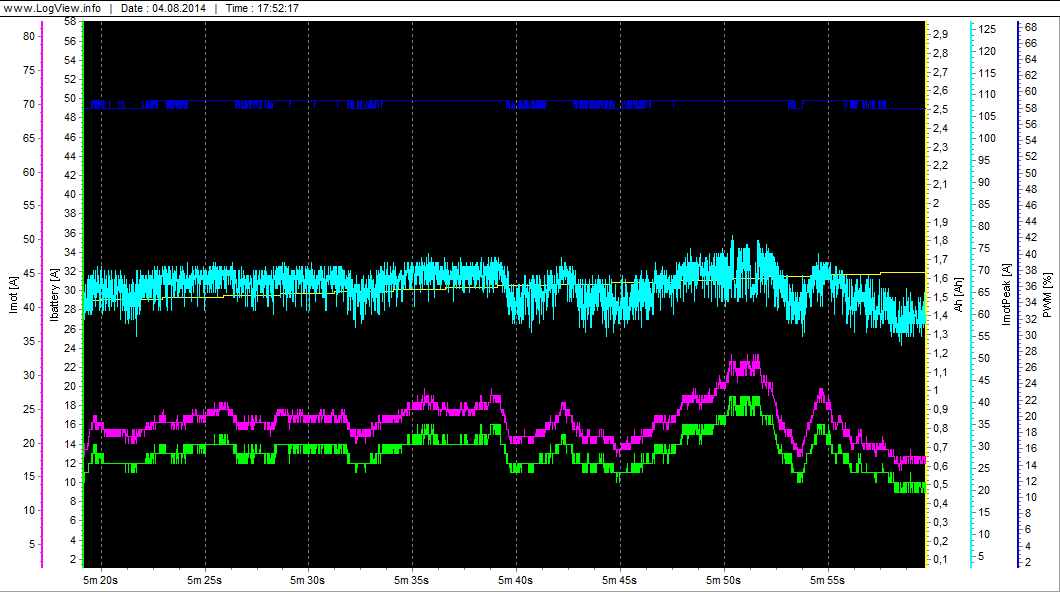Click value 100 on the ImotPeak axis
This screenshot has width=1060, height=592.
coord(987,139)
